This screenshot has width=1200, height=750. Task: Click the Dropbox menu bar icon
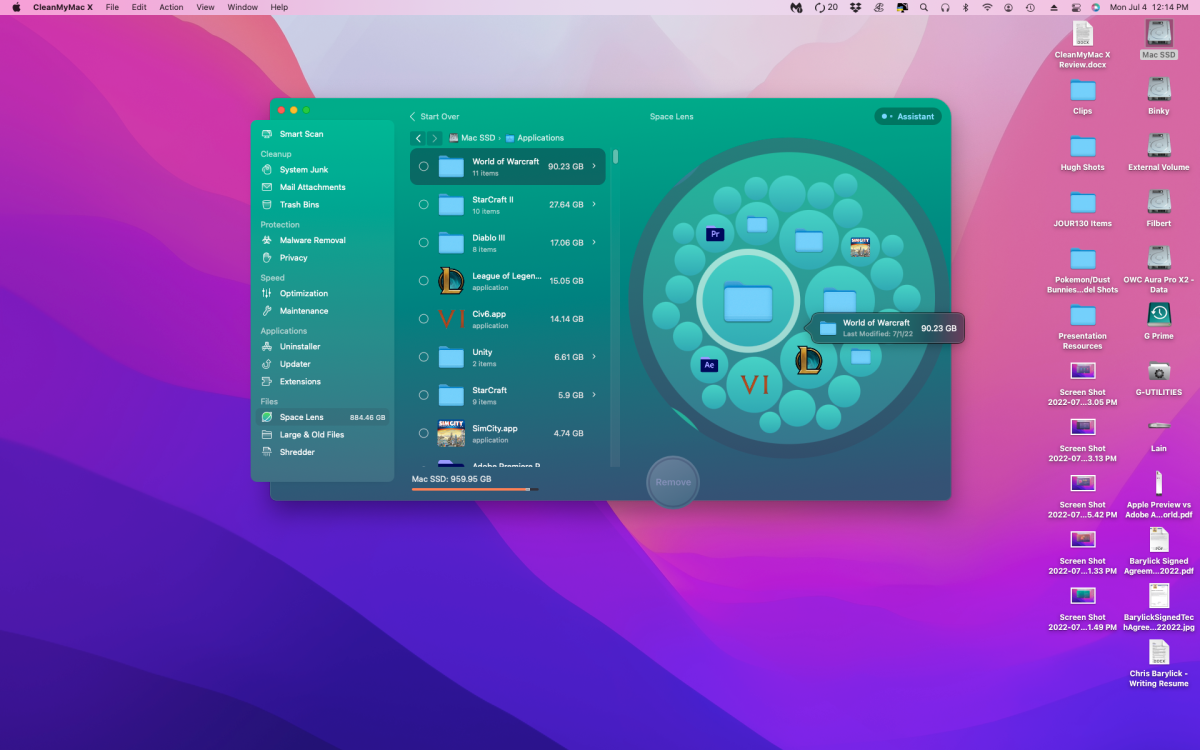(855, 7)
